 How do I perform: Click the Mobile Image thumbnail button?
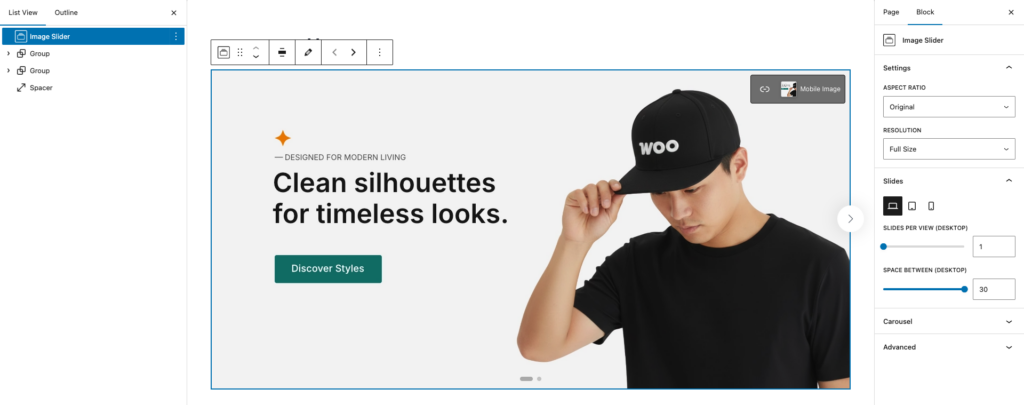click(810, 89)
